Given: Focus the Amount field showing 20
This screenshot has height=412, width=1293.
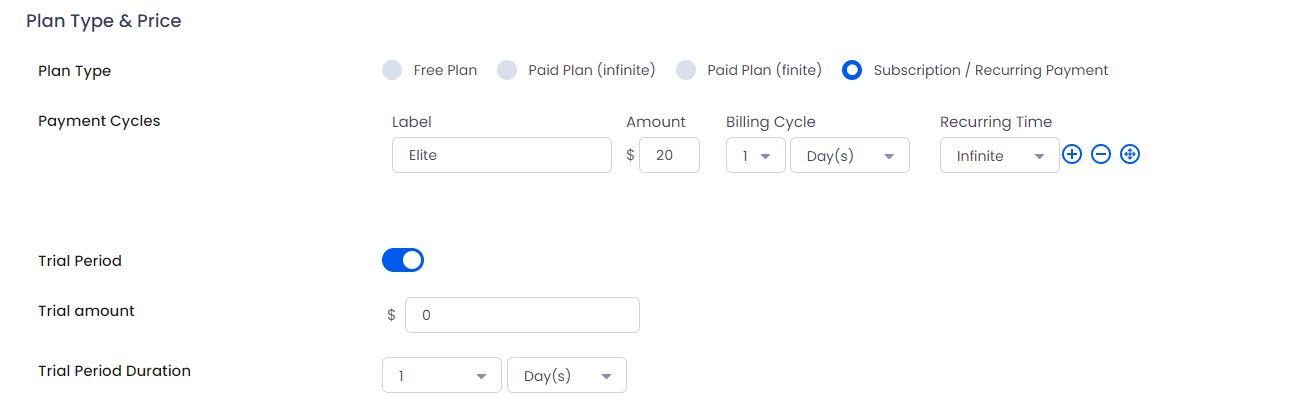Looking at the screenshot, I should pyautogui.click(x=669, y=155).
